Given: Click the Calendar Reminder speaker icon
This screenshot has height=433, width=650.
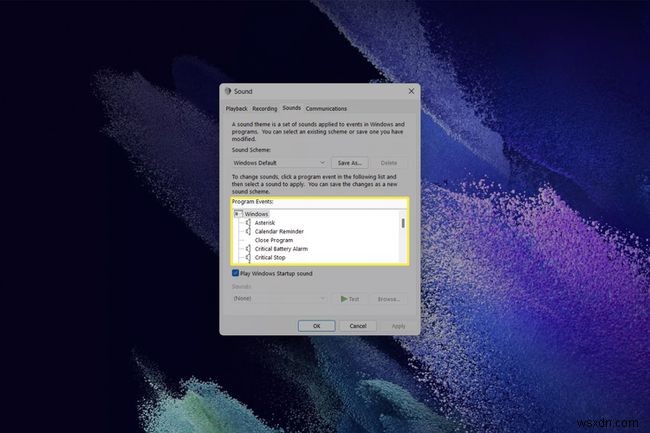Looking at the screenshot, I should tap(248, 231).
